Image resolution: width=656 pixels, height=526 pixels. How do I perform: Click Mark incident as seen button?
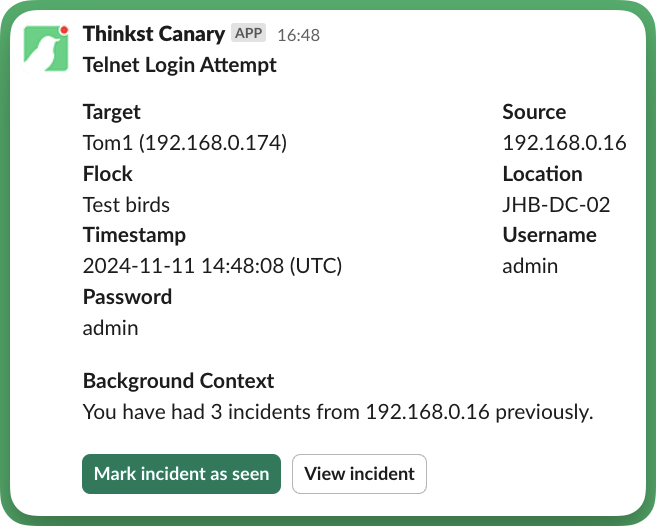tap(182, 474)
